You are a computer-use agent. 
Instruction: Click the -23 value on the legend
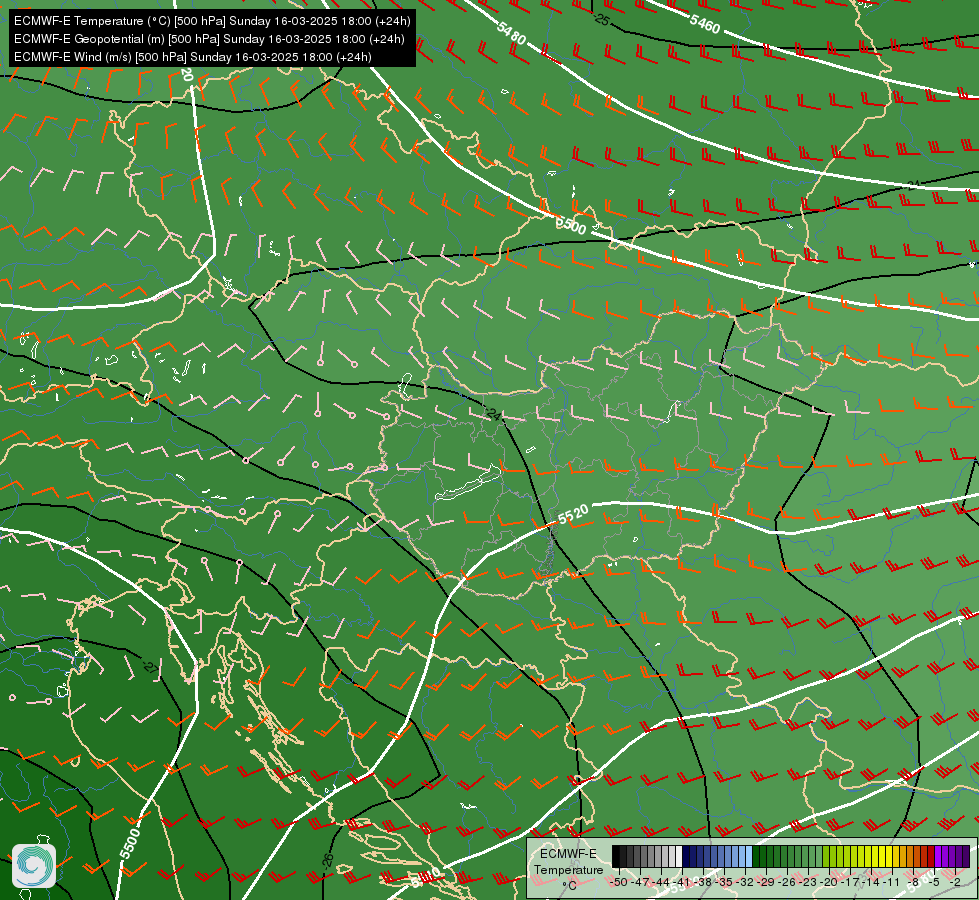808,883
